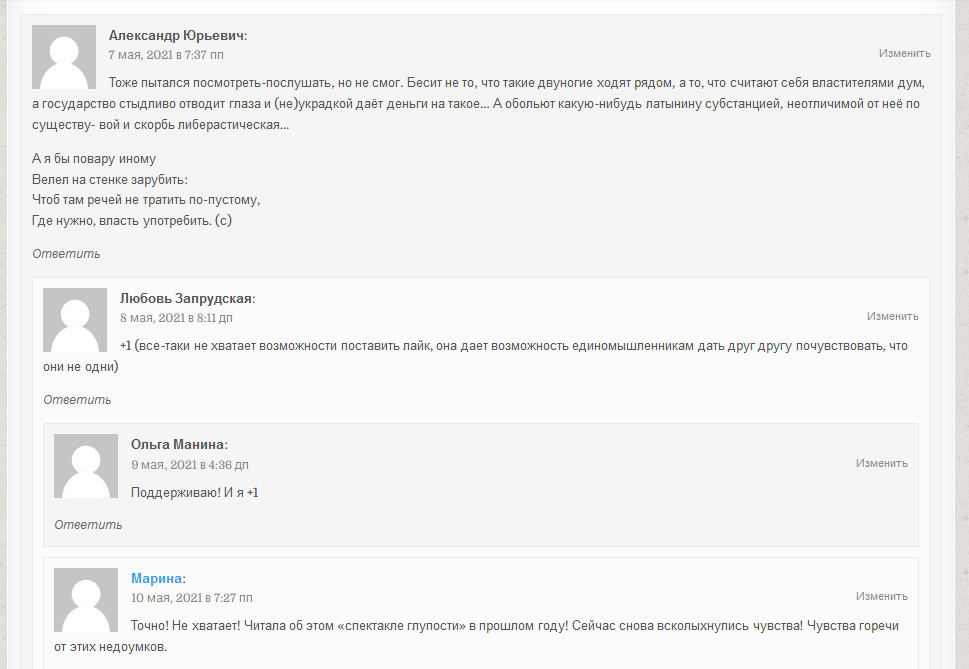Viewport: 969px width, 669px height.
Task: Reply to Александр Юрьевич's comment via Ответить
Action: point(66,254)
